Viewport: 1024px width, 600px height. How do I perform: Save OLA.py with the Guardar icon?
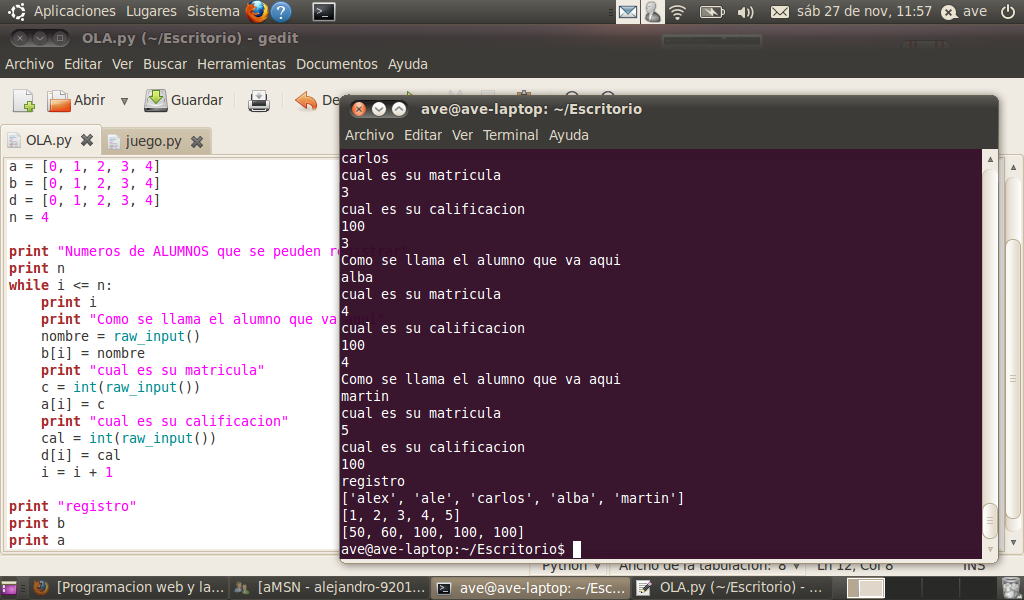click(x=156, y=100)
